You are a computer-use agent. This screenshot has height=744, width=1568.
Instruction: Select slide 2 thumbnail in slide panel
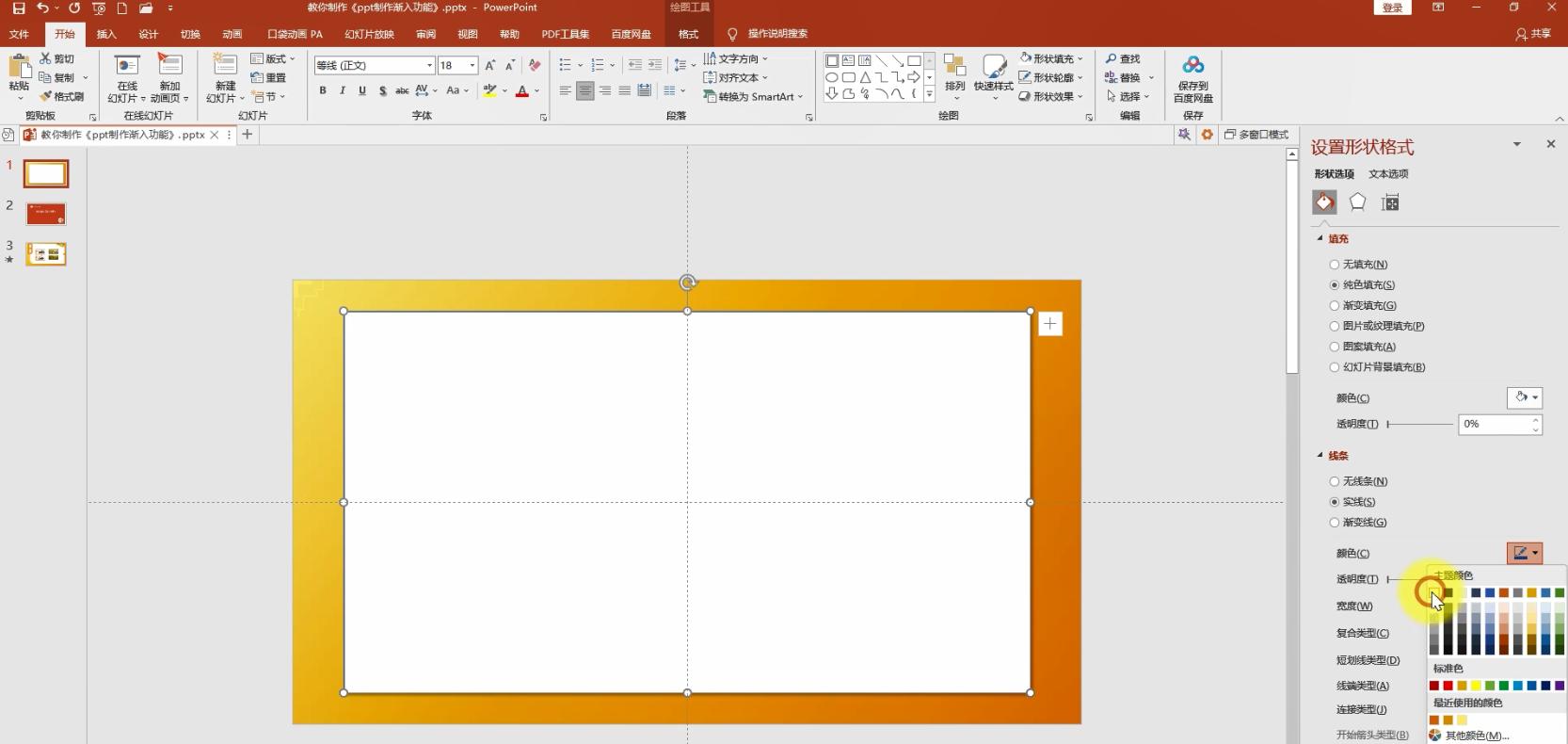(46, 214)
